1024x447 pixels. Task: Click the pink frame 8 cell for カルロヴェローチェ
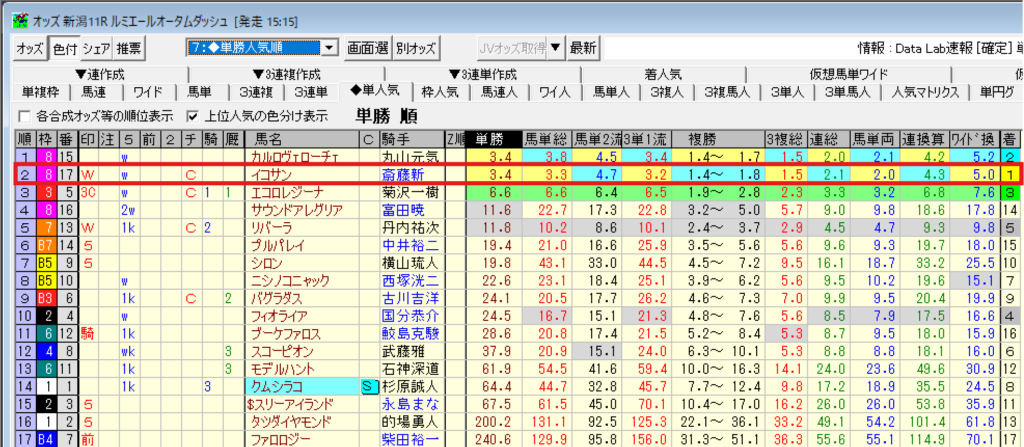pos(46,157)
